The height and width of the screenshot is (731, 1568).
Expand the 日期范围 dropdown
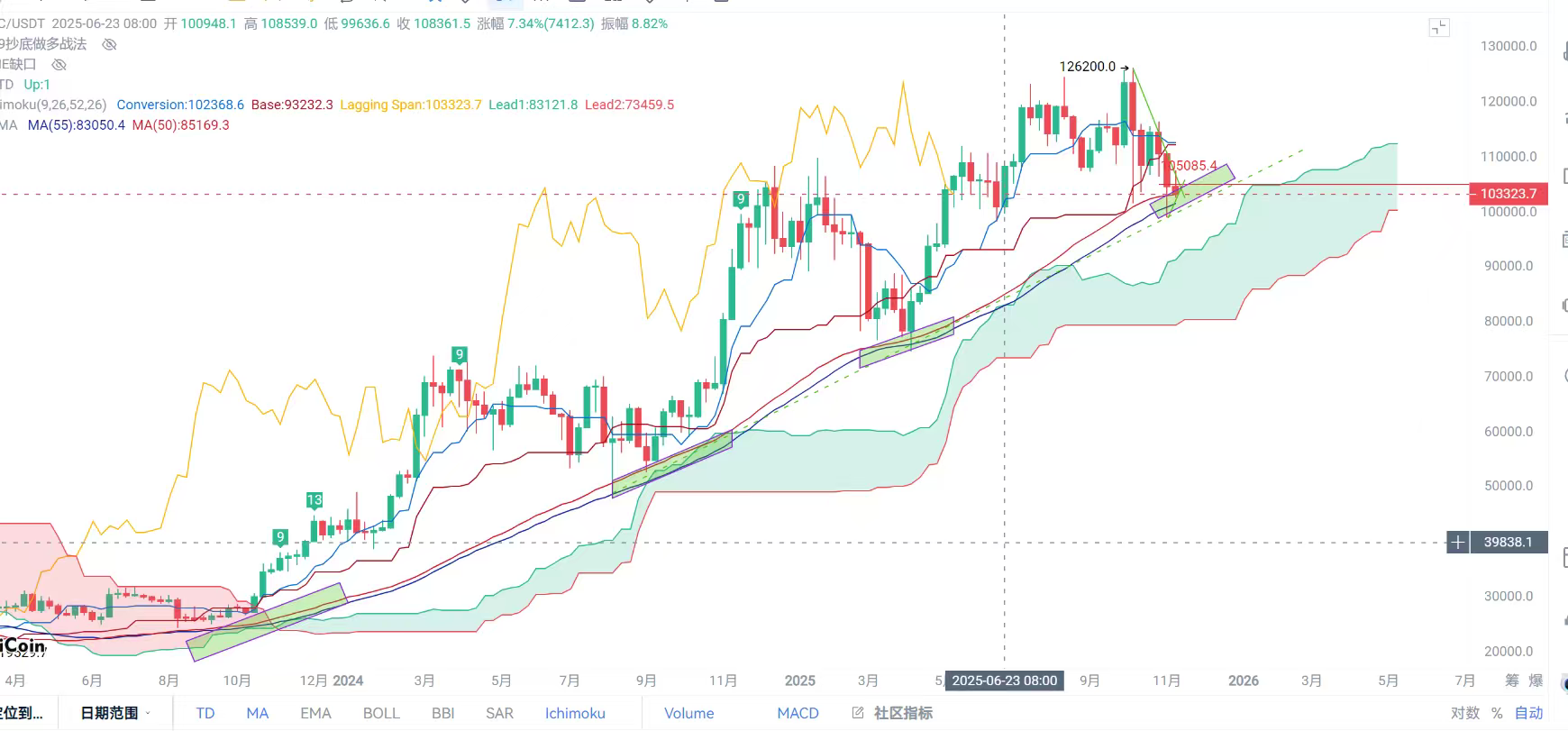pyautogui.click(x=115, y=713)
